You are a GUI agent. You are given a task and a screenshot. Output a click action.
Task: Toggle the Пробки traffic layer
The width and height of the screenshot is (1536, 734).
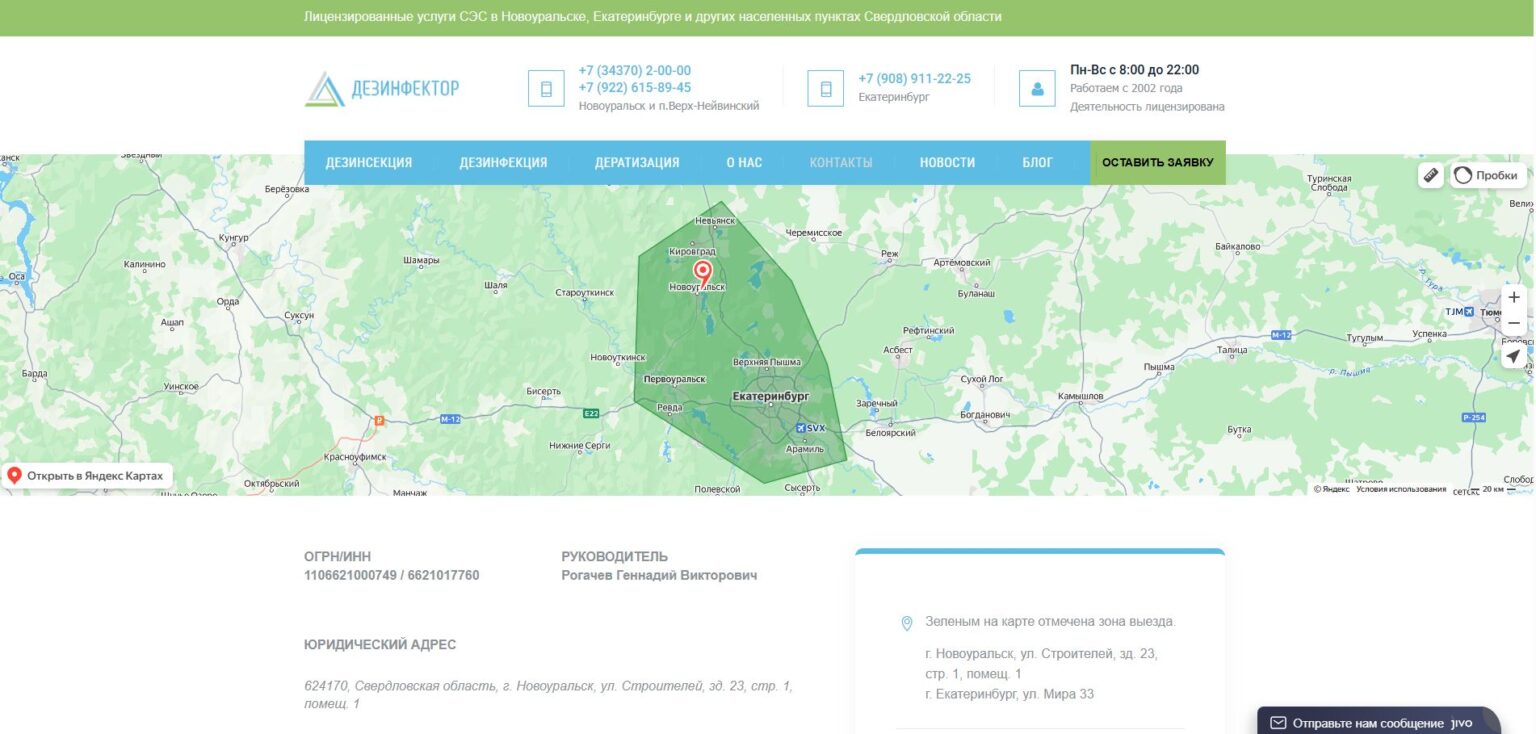click(x=1488, y=175)
